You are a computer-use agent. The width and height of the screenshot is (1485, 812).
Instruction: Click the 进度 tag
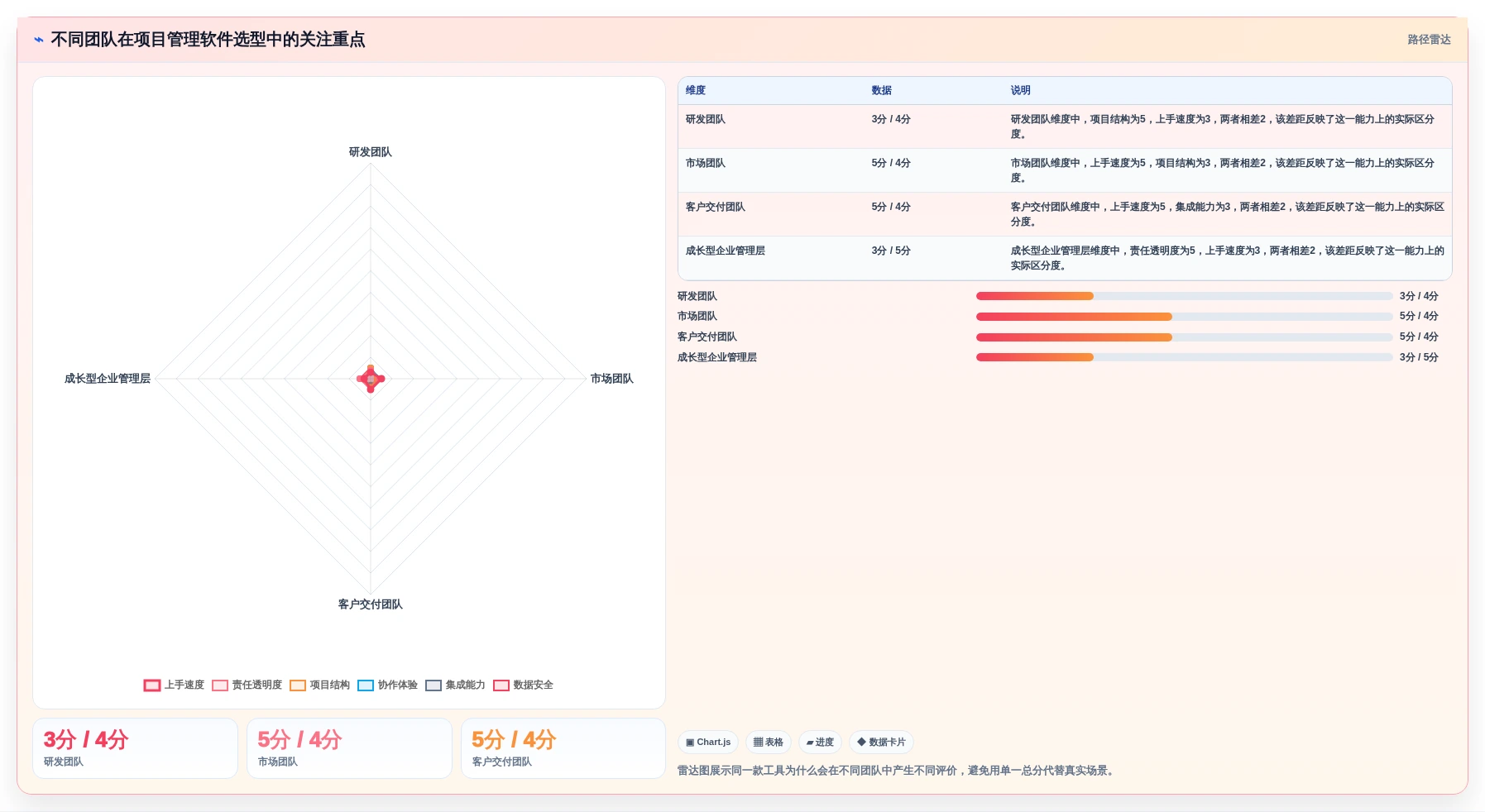click(820, 743)
